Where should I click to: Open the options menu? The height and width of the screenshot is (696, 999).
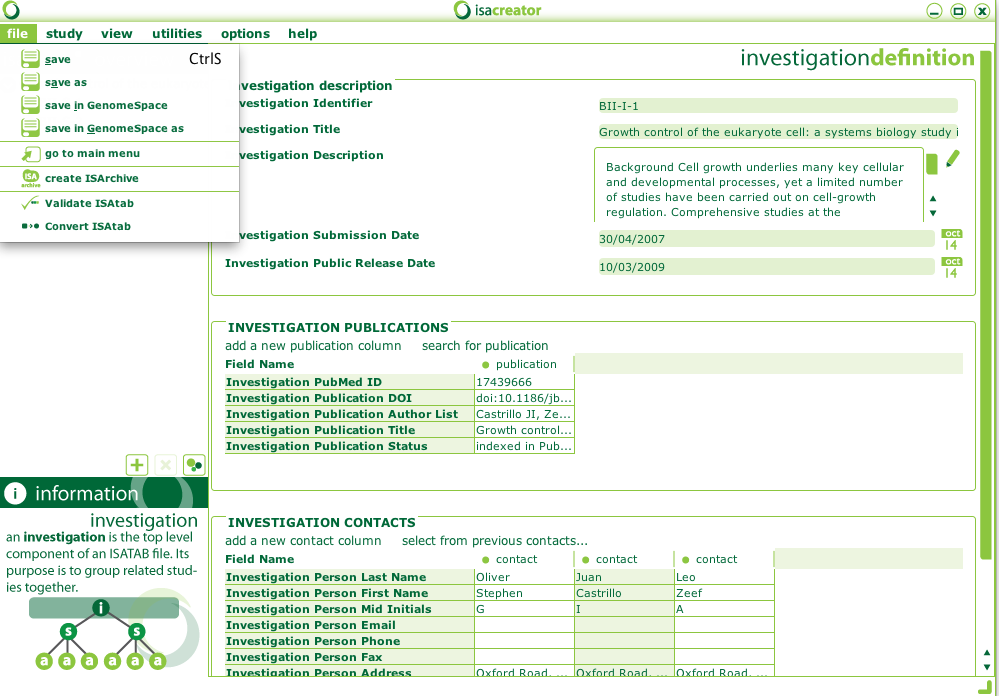coord(245,34)
